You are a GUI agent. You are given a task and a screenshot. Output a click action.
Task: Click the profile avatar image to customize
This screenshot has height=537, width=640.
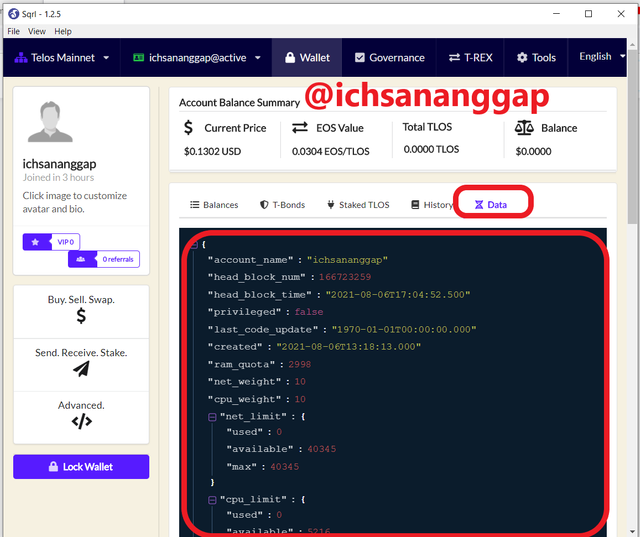click(50, 122)
